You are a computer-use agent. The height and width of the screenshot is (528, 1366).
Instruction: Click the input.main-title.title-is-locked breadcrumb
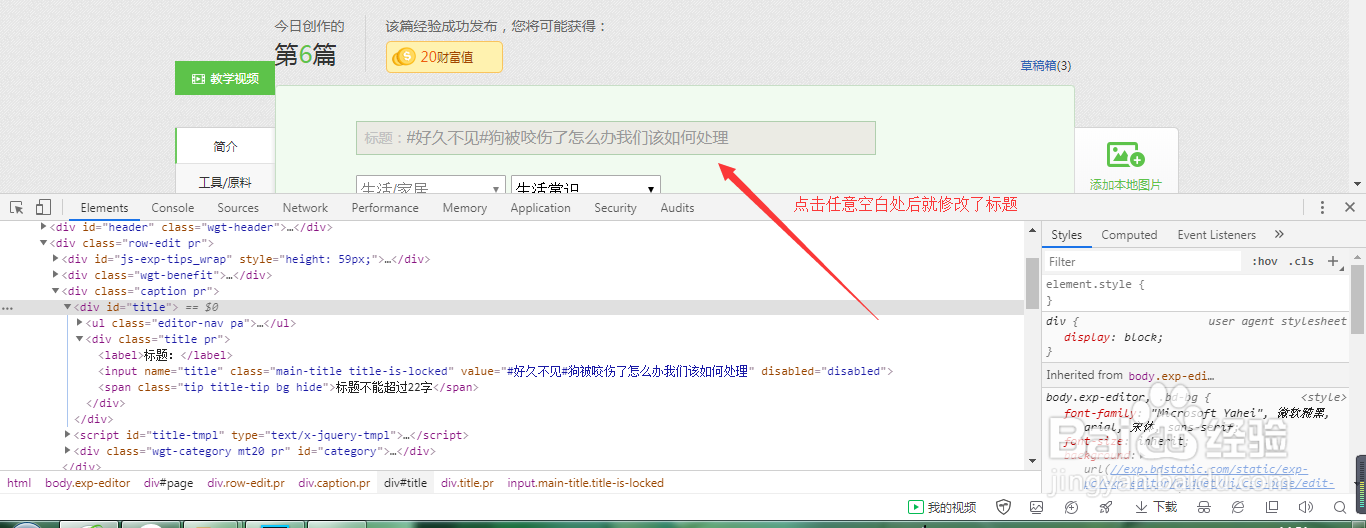point(585,482)
